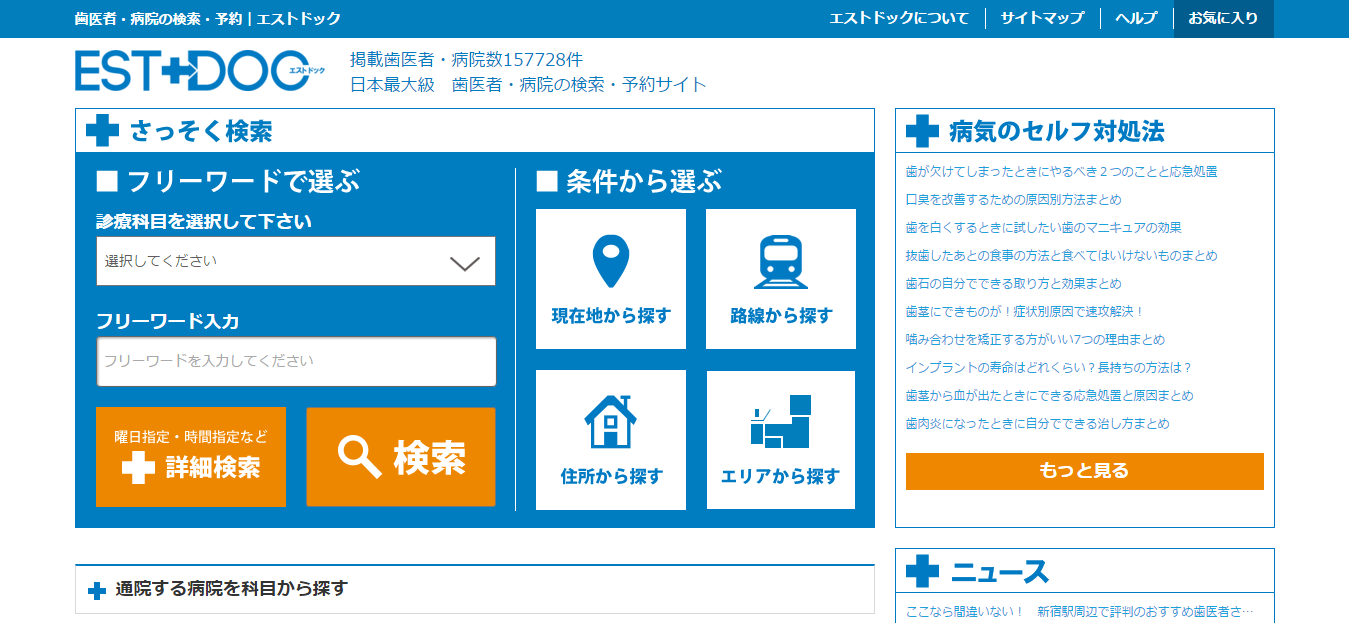Click the エリアから探す label
Screen dimensions: 1349x623
[781, 476]
